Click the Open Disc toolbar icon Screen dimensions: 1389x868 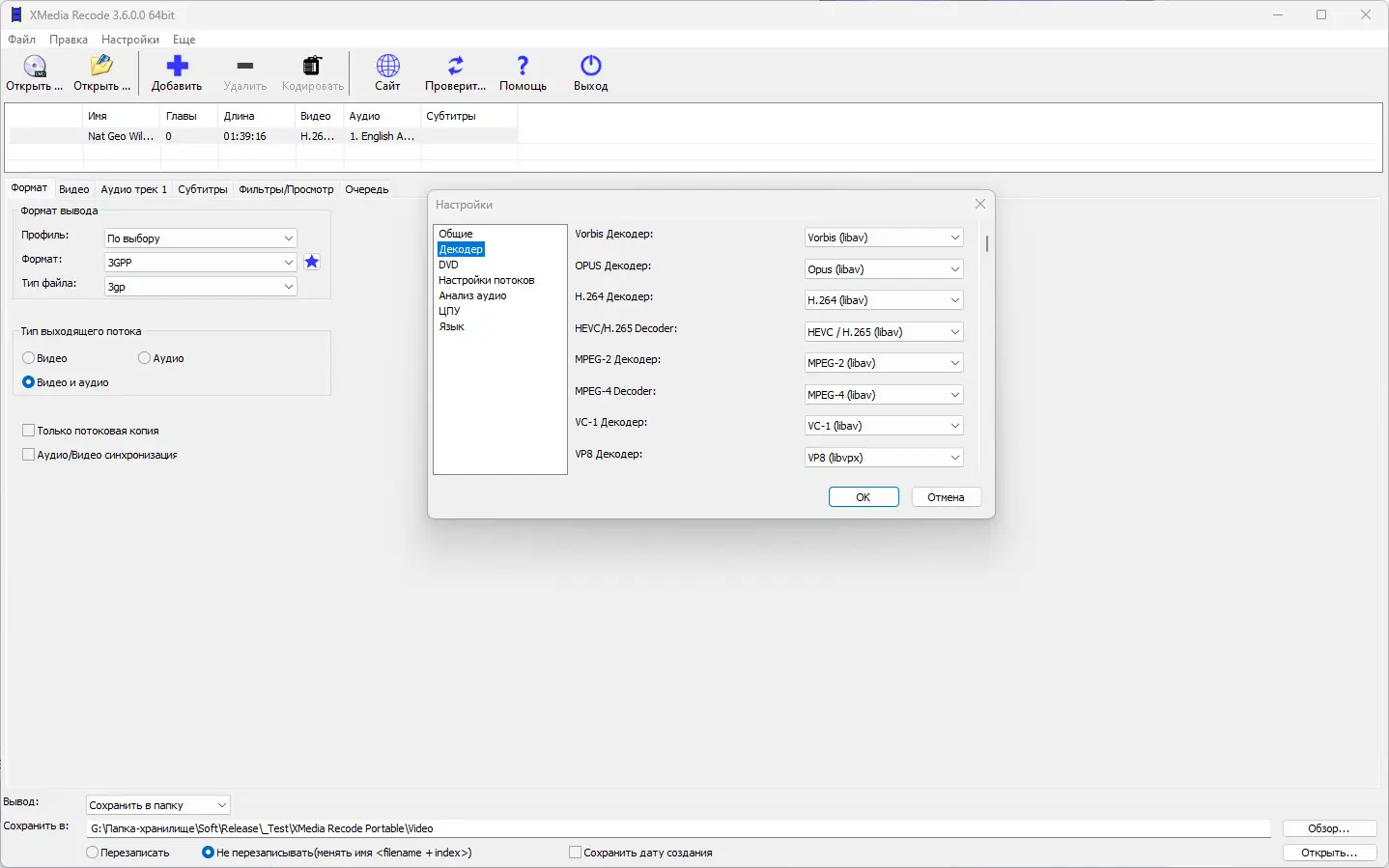point(35,66)
